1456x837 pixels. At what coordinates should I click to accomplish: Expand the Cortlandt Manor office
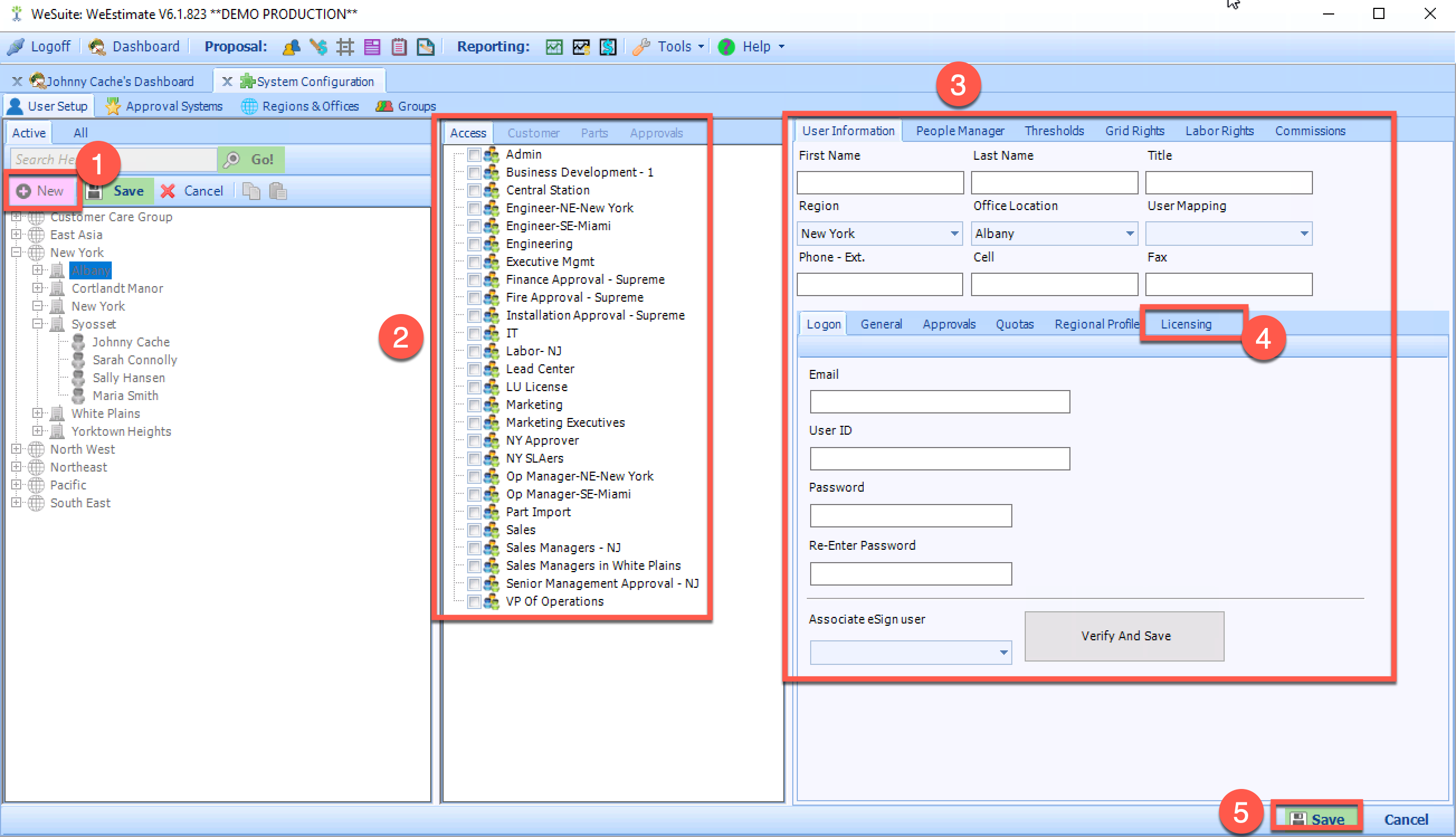[x=37, y=288]
